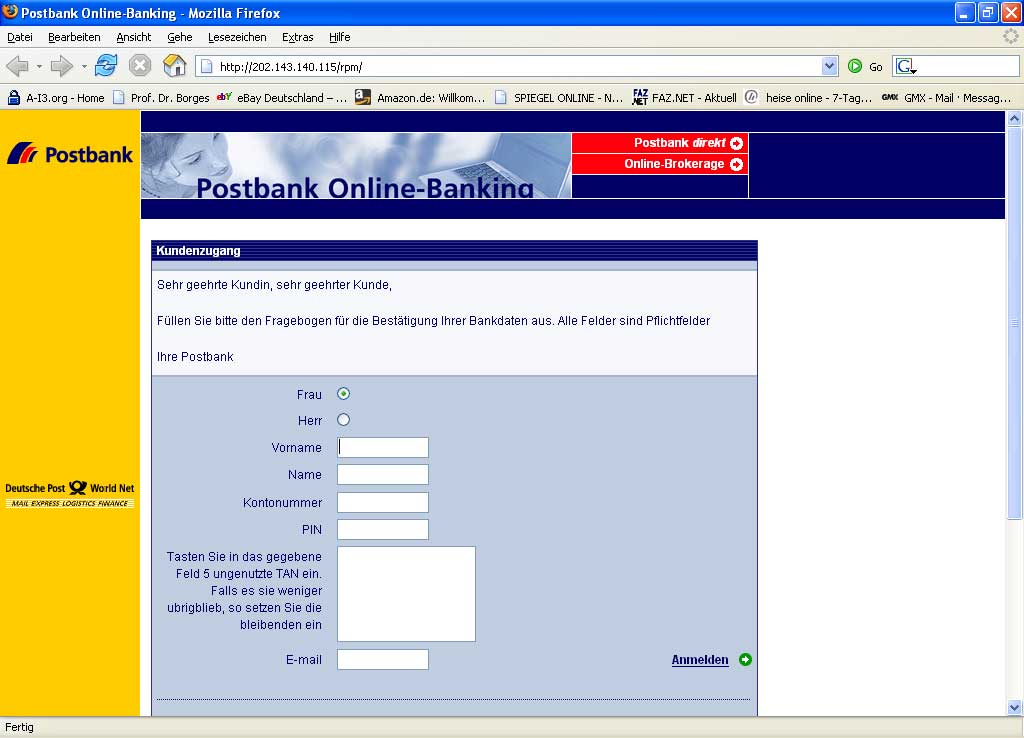Click the Deutsche Post World Net logo
The image size is (1024, 738).
70,494
